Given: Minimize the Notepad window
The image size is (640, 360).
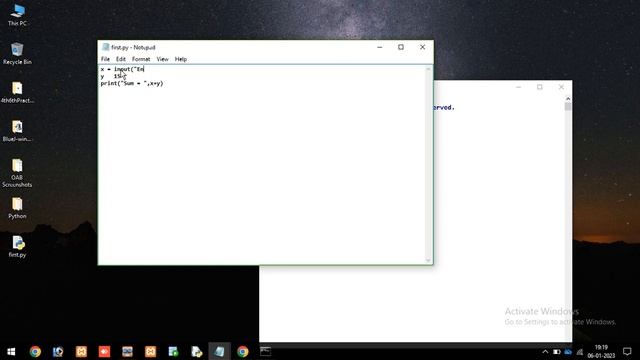Looking at the screenshot, I should click(380, 47).
